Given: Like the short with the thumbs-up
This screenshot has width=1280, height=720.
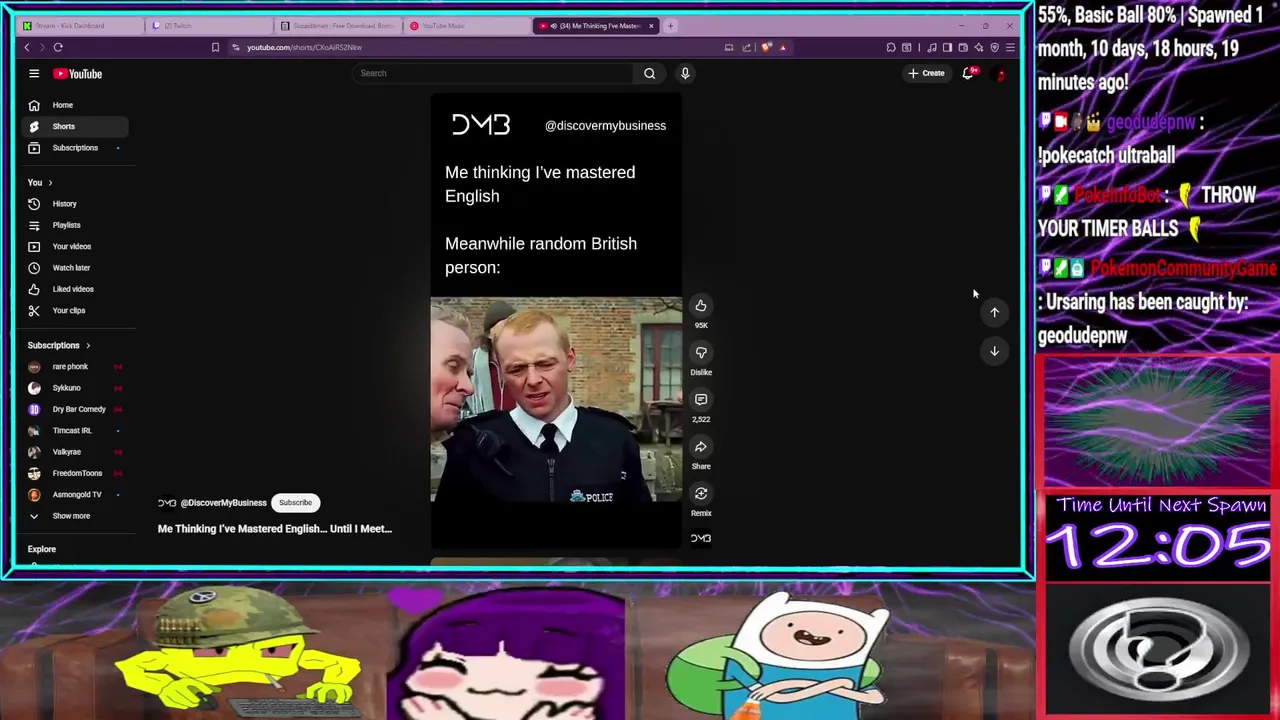Looking at the screenshot, I should (701, 306).
